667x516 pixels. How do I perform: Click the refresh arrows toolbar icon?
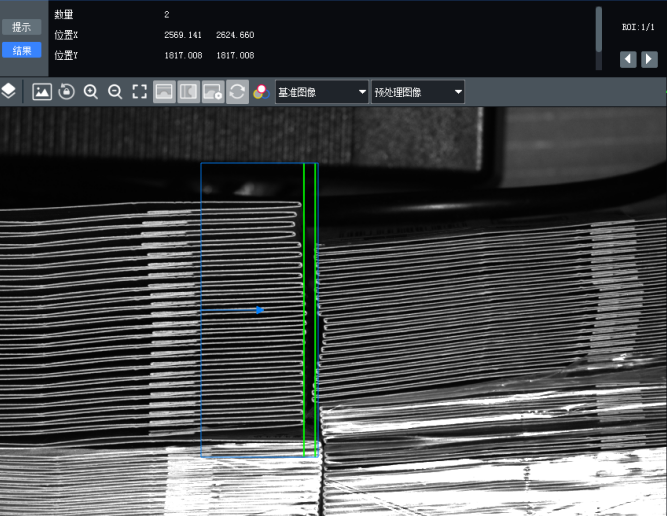237,92
